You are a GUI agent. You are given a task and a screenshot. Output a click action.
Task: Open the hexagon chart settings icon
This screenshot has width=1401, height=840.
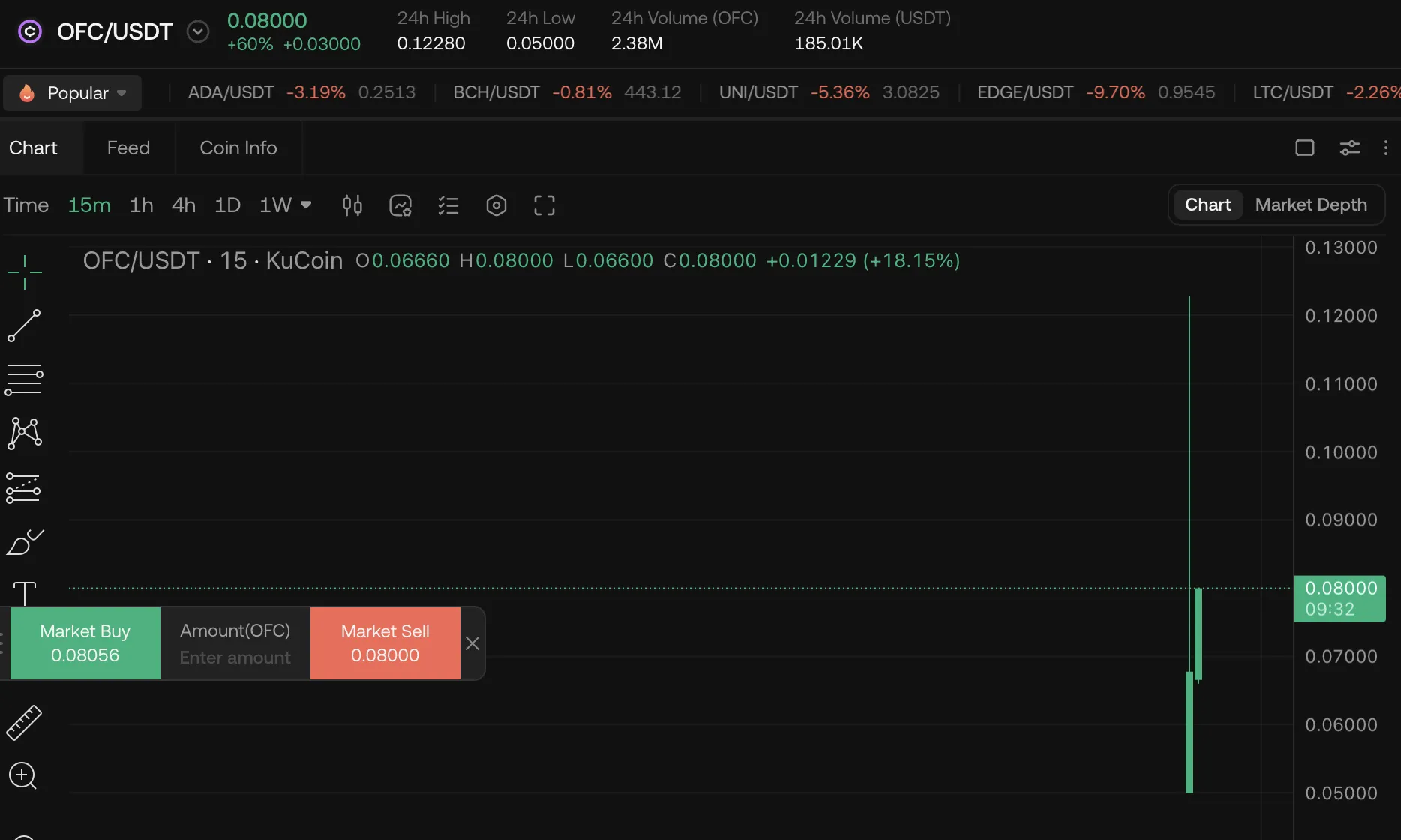click(496, 205)
